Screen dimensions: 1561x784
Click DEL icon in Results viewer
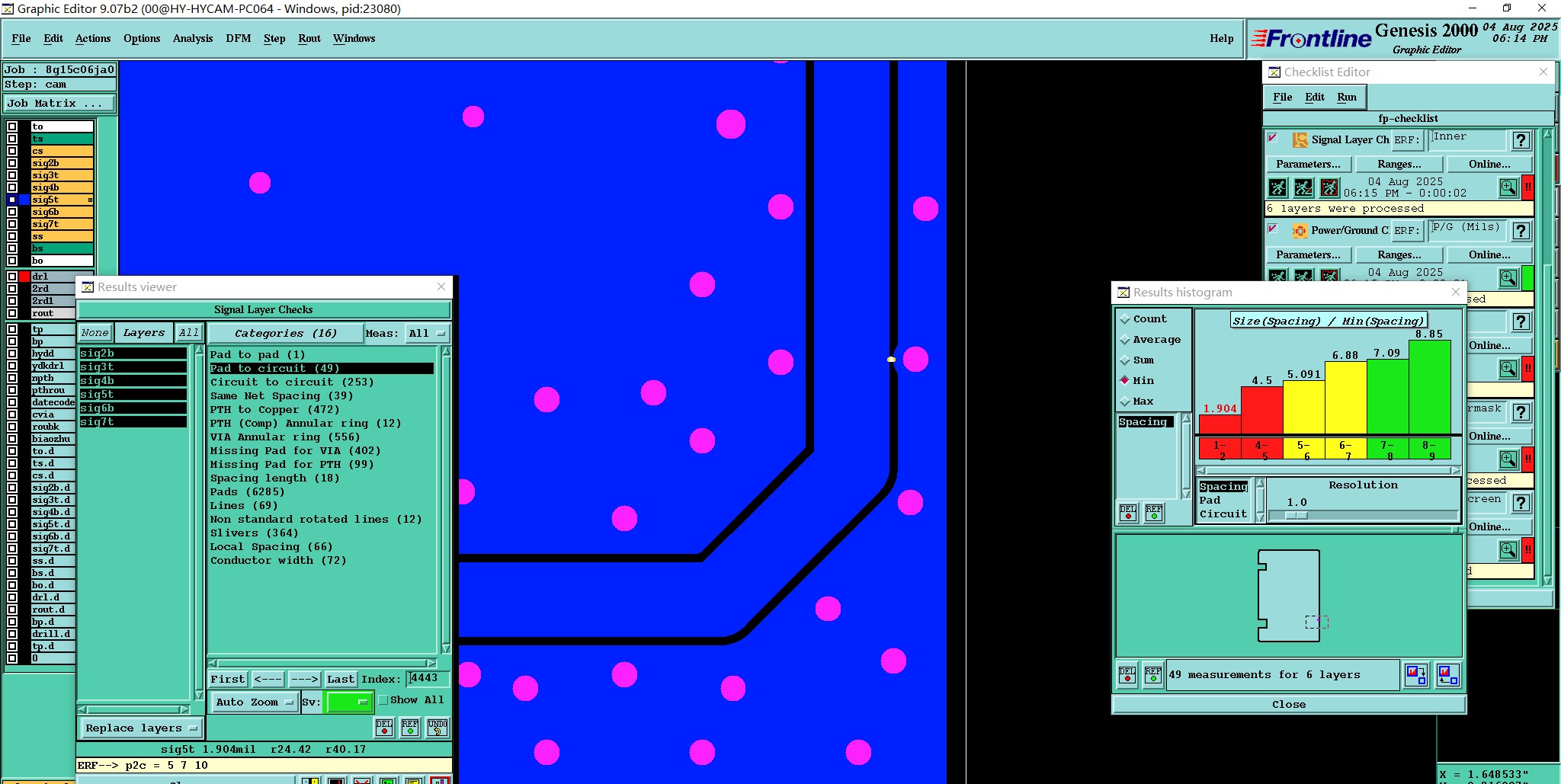coord(384,727)
